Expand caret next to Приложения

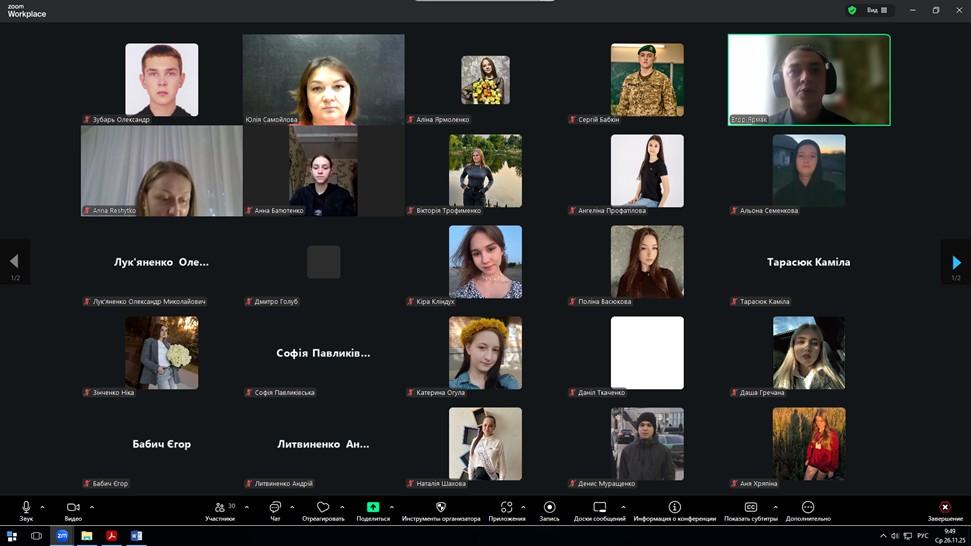click(x=523, y=507)
